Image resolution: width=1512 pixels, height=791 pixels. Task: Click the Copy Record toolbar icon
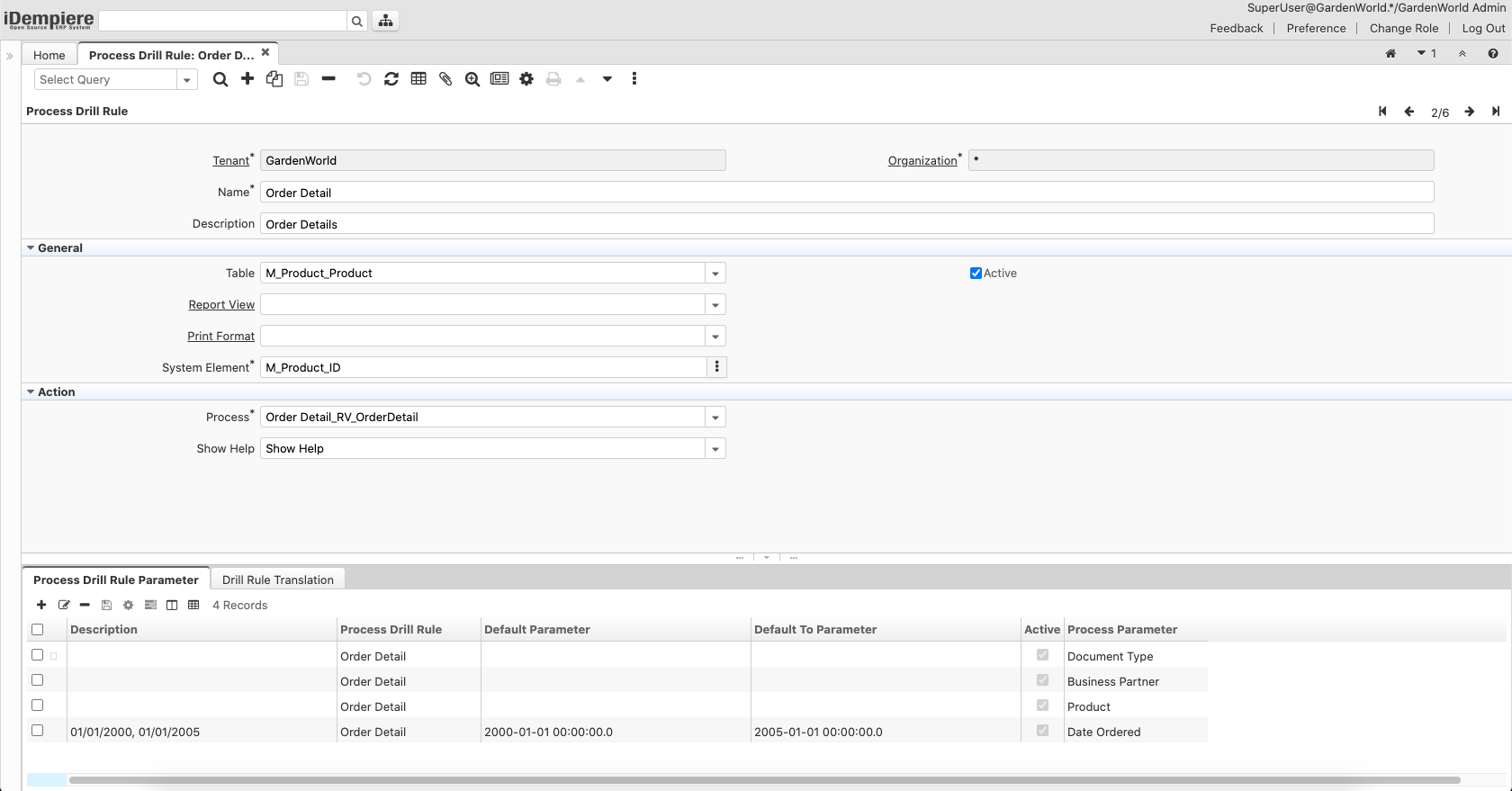tap(274, 79)
